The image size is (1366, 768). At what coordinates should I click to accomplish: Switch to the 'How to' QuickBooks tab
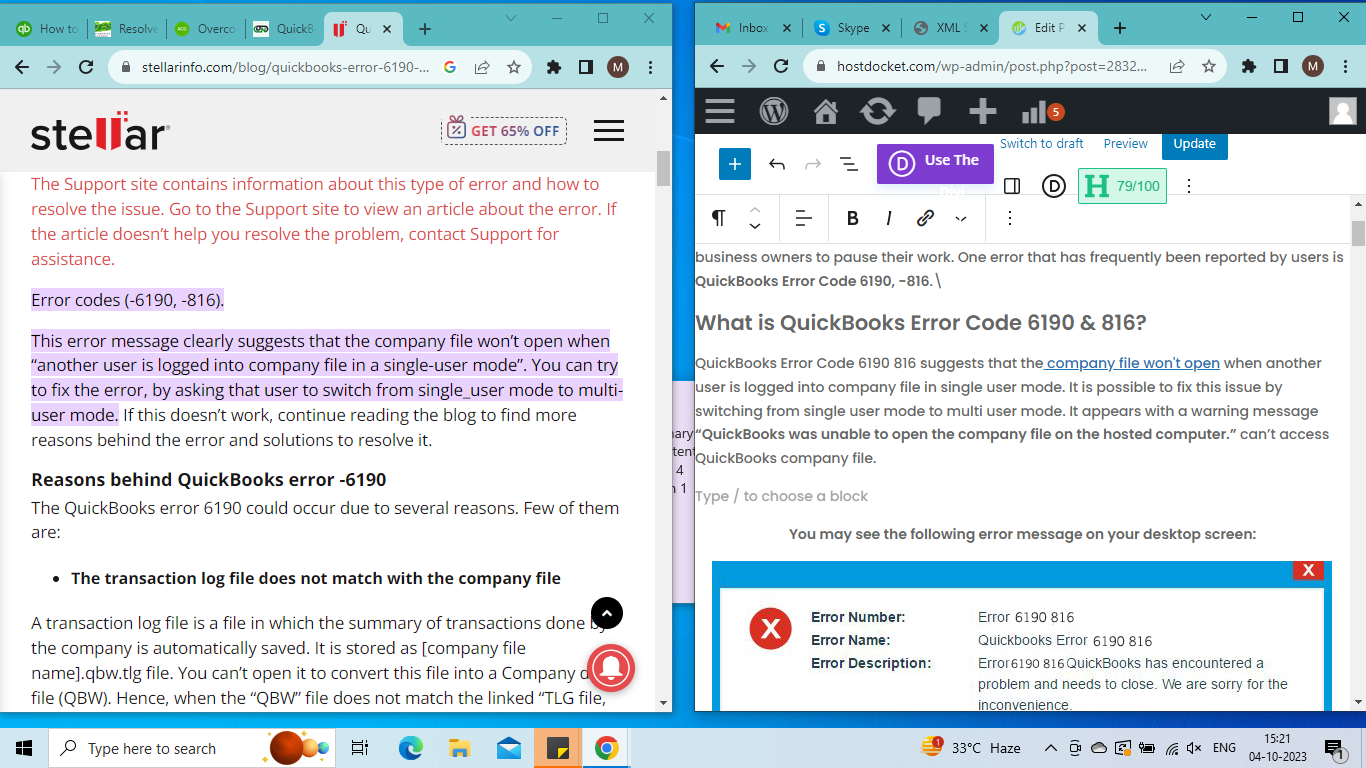[x=47, y=29]
